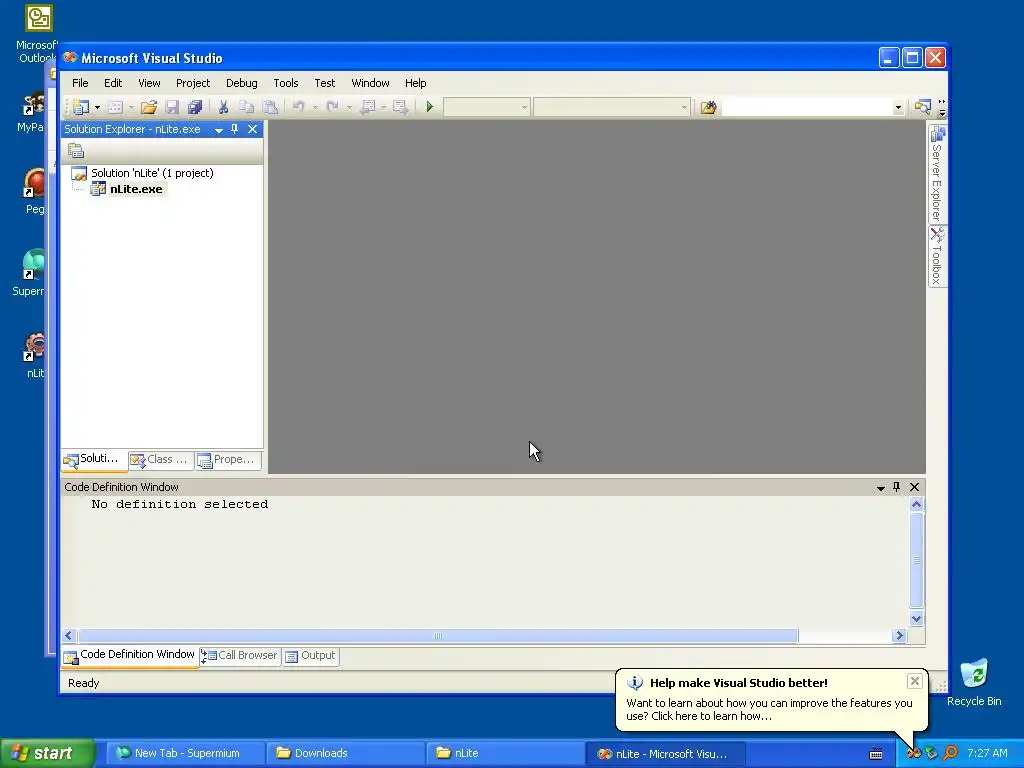Open the Solution Platforms combo box
This screenshot has width=1024, height=768.
tap(612, 107)
